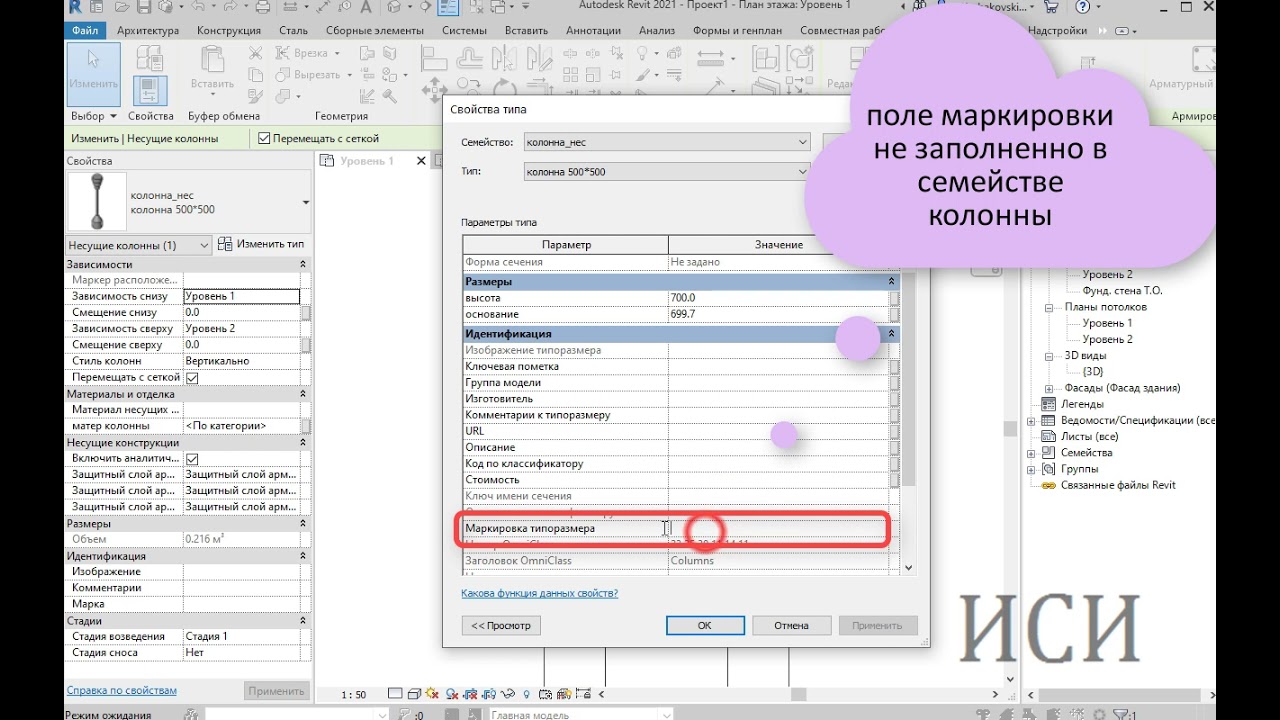The height and width of the screenshot is (720, 1280).
Task: Open the Выбор panel dropdown
Action: (x=94, y=116)
